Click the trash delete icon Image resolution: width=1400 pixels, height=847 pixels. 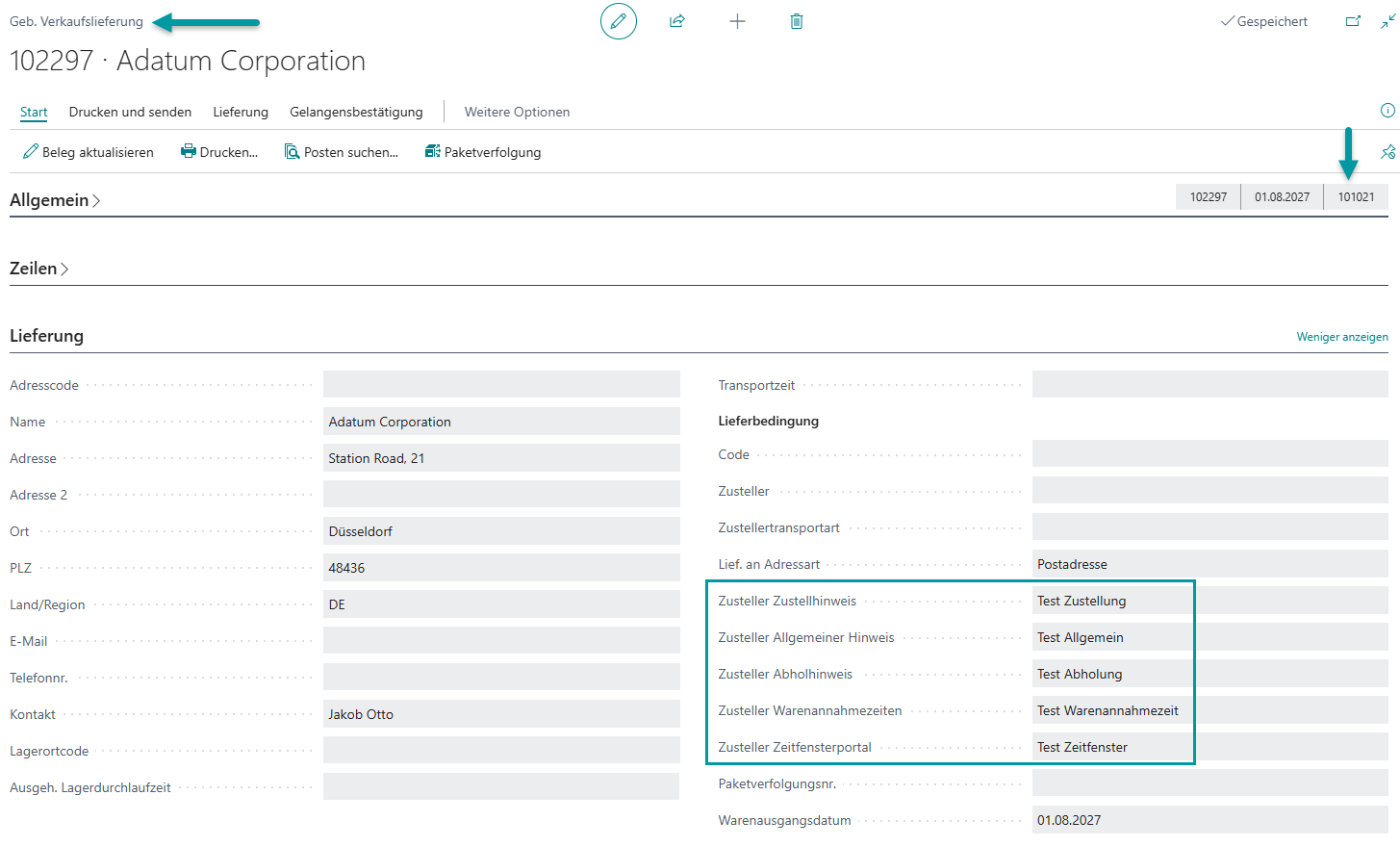coord(797,21)
